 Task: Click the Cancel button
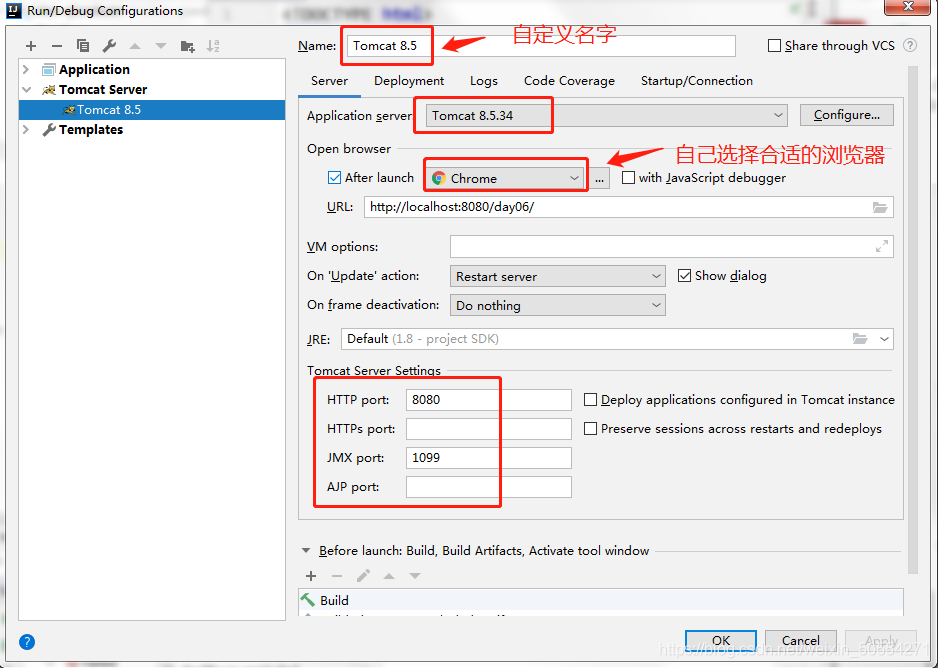click(x=800, y=640)
